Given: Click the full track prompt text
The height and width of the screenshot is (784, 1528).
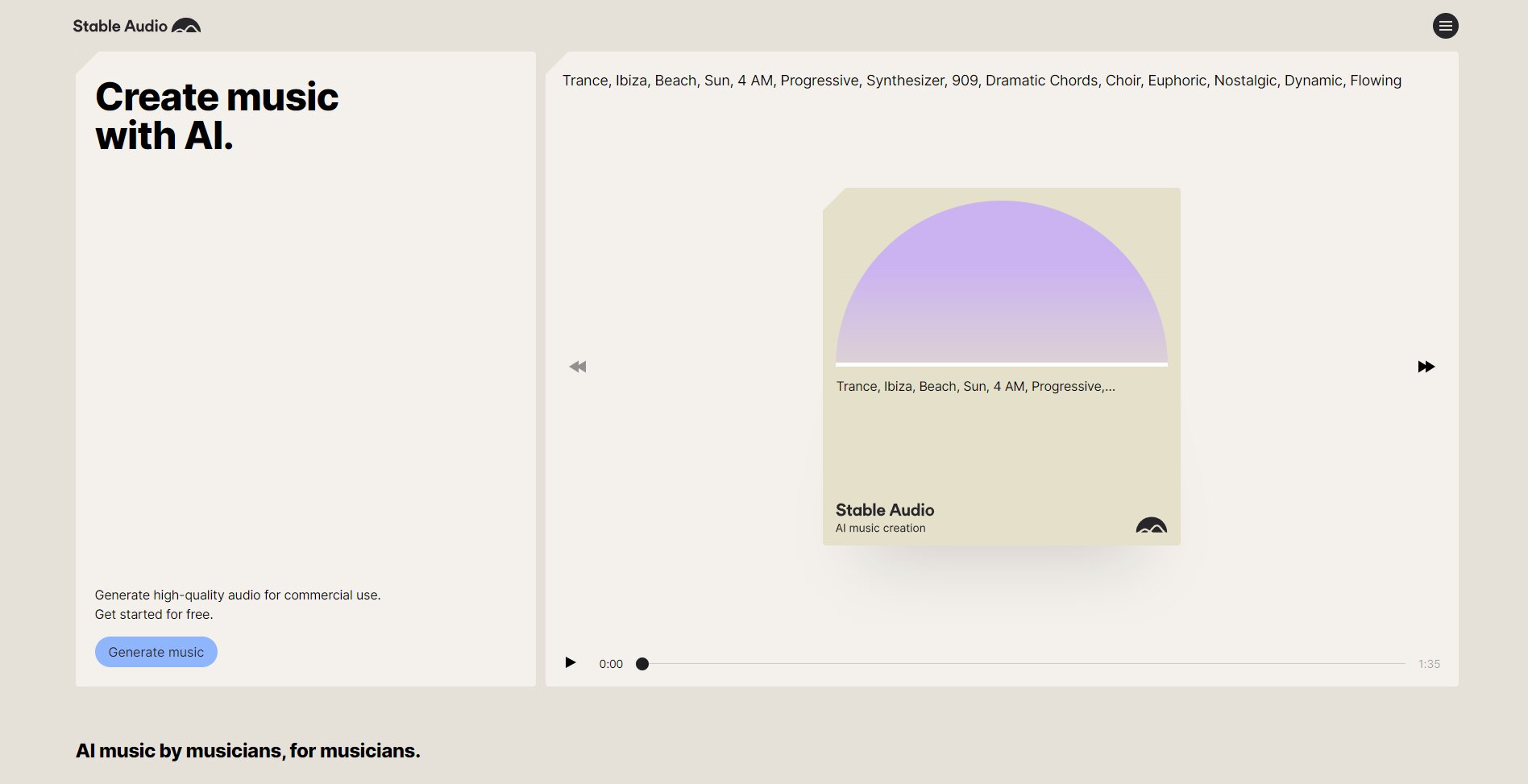Looking at the screenshot, I should point(982,81).
